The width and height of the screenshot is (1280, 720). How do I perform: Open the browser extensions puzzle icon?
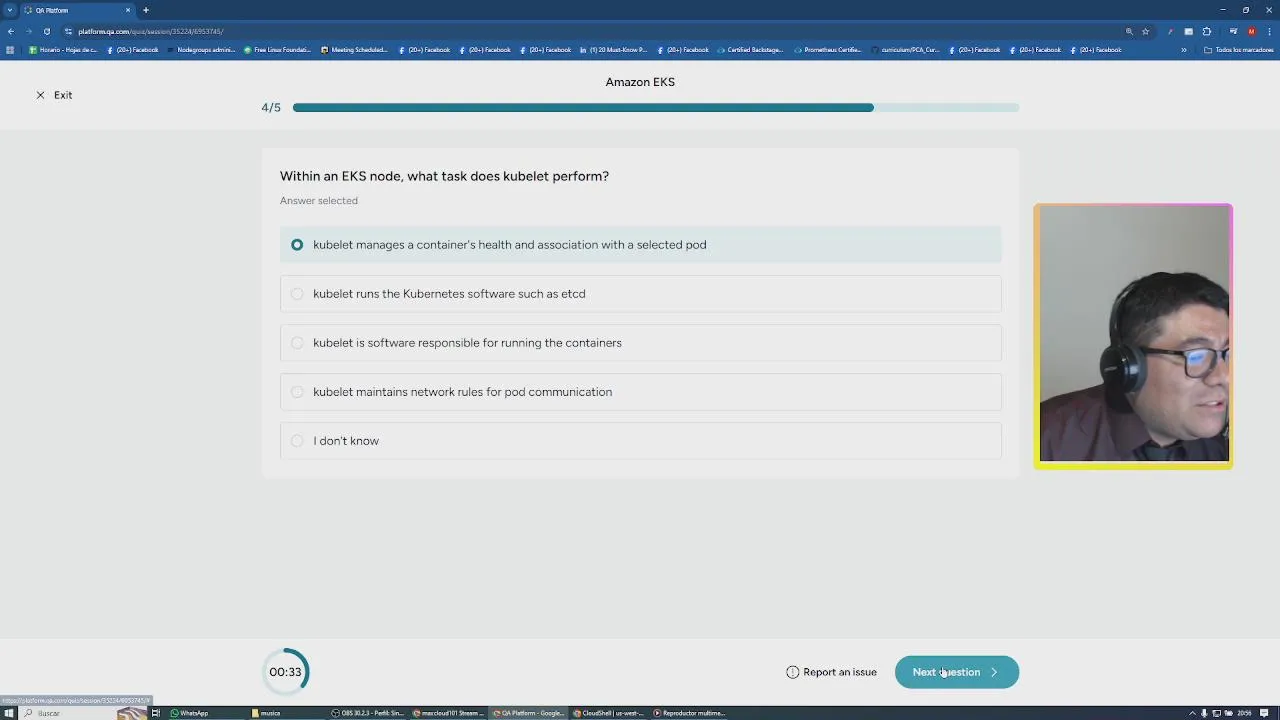pyautogui.click(x=1207, y=31)
